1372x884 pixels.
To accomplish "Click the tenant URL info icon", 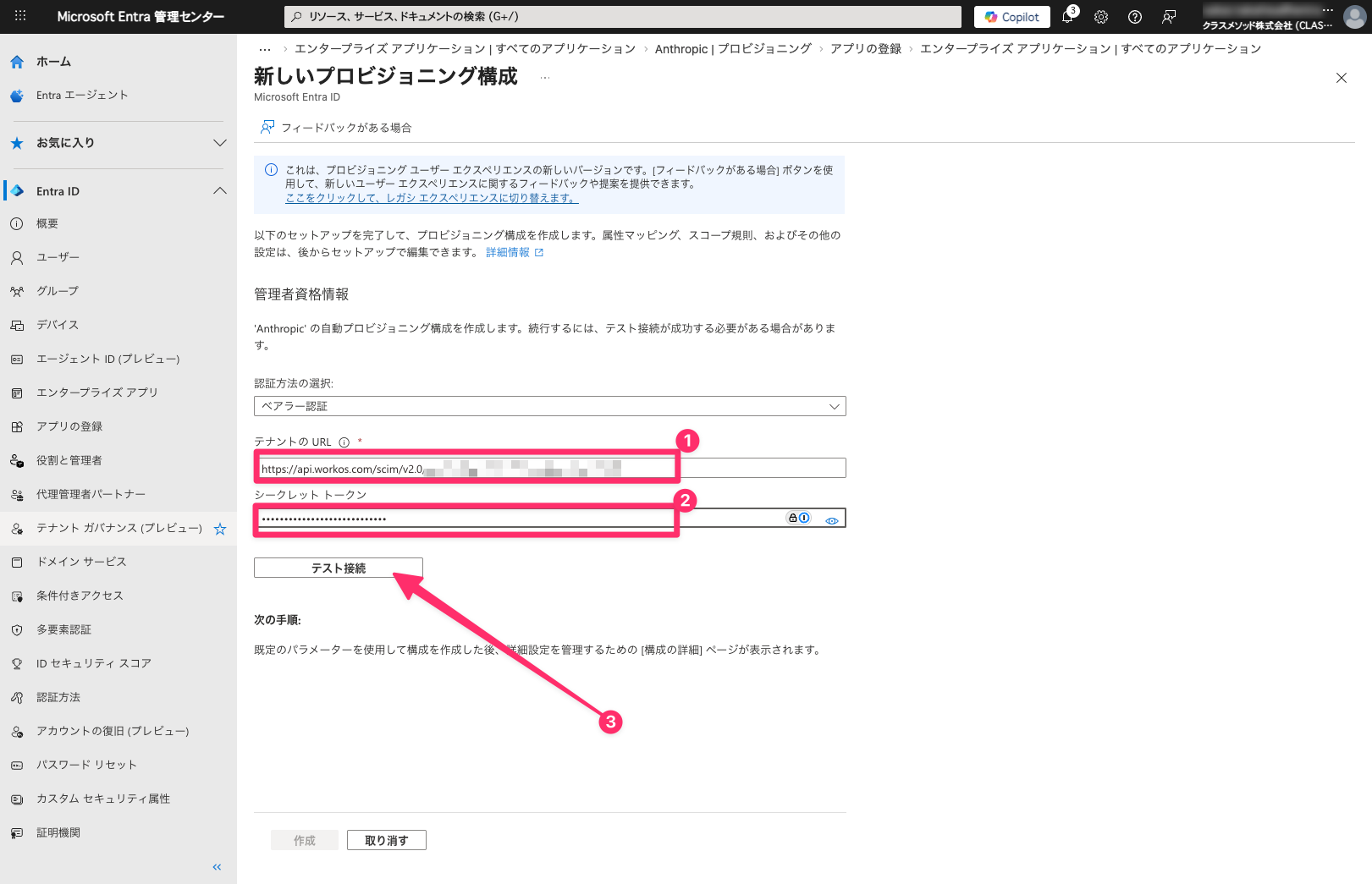I will [x=344, y=442].
